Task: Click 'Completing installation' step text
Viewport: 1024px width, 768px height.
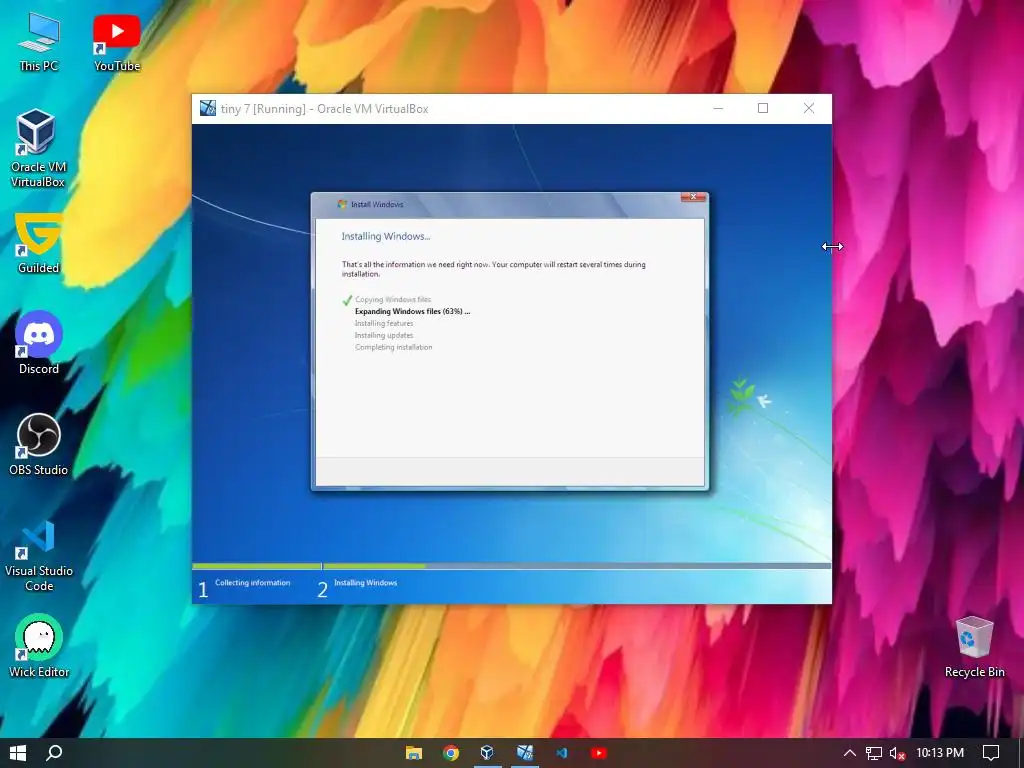Action: (393, 347)
